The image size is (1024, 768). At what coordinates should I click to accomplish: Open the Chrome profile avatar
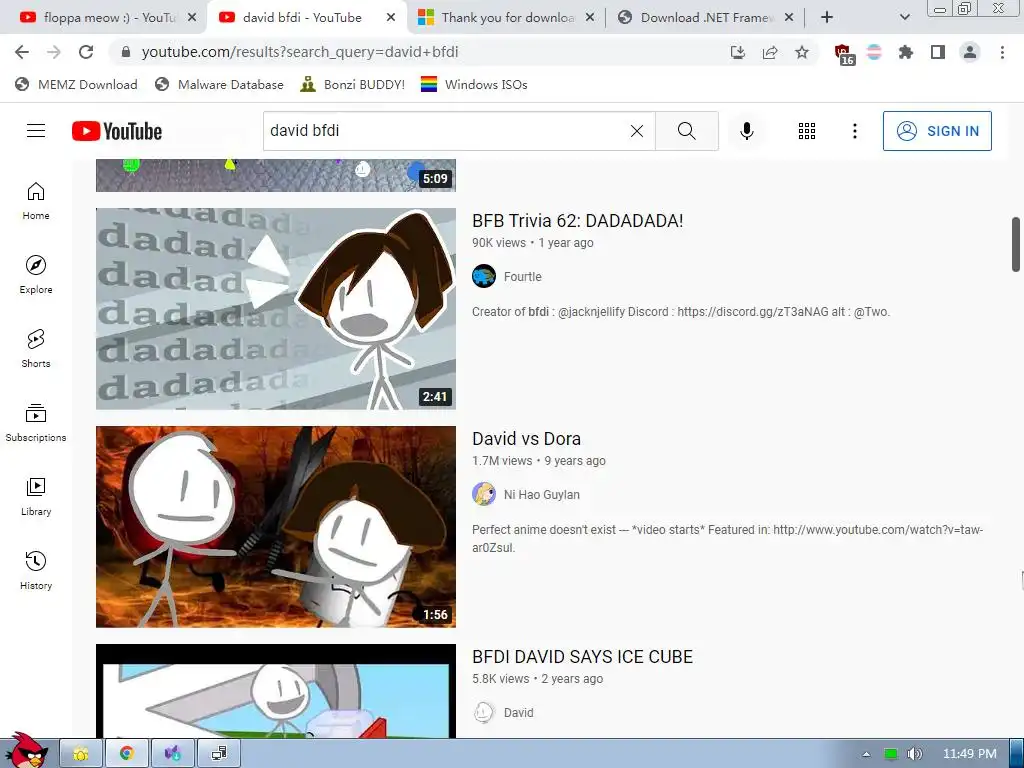(x=970, y=52)
